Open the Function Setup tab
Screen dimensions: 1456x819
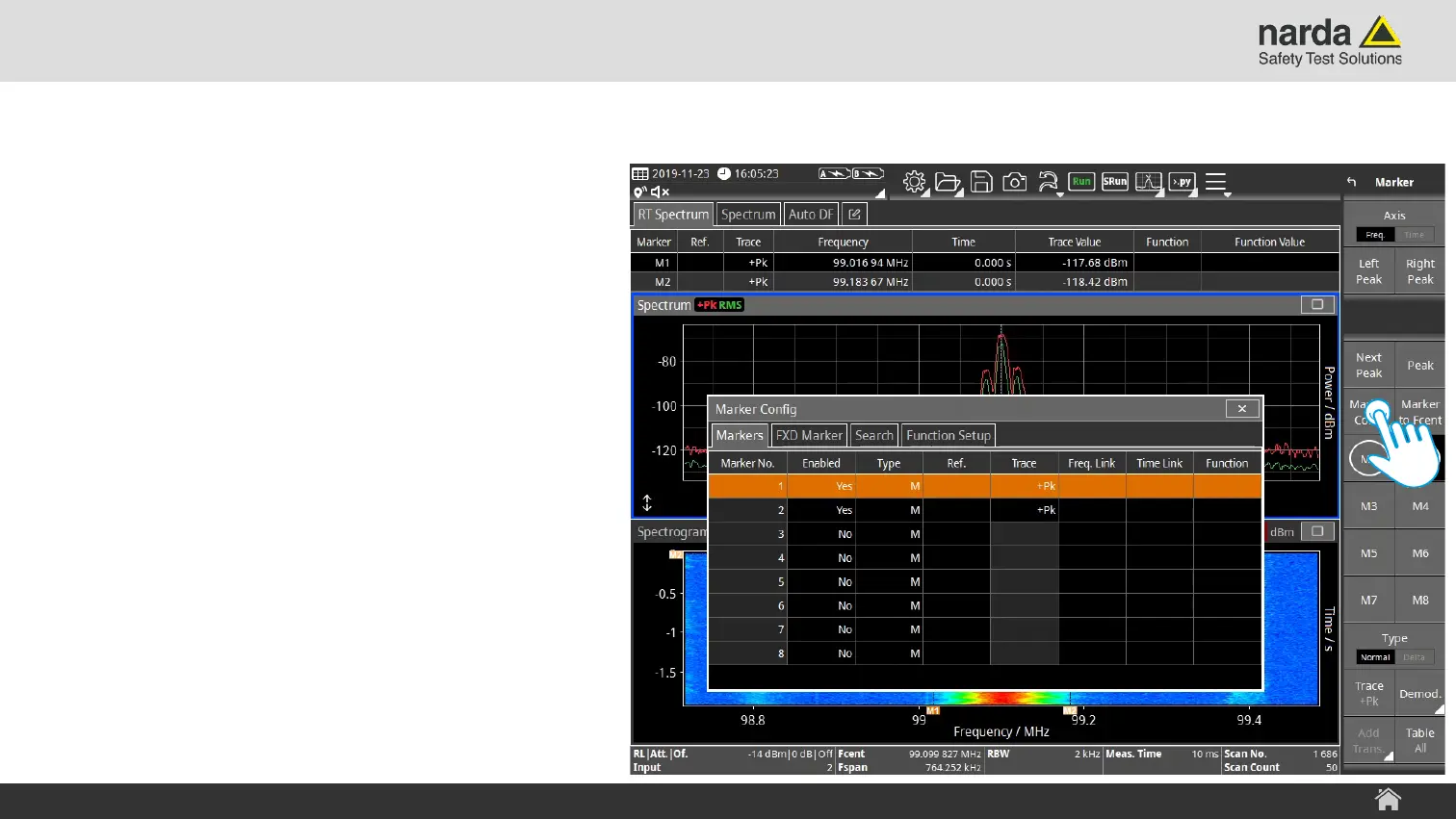coord(948,436)
